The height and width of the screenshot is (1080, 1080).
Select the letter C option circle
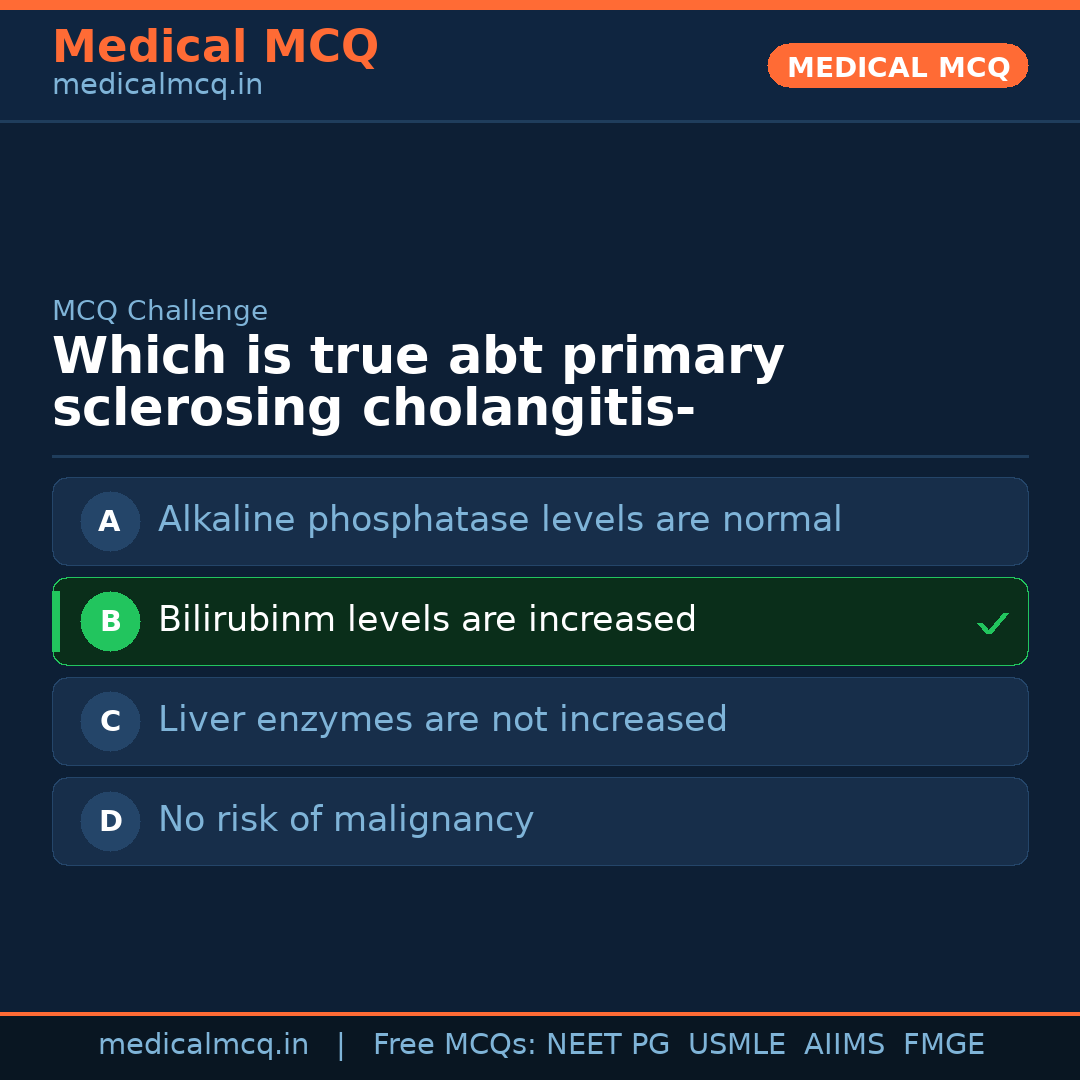point(110,721)
